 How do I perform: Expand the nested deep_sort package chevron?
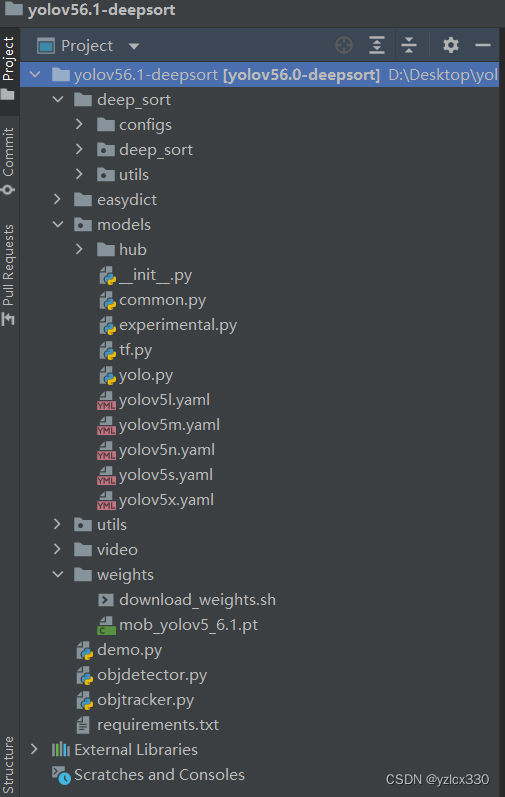coord(79,149)
